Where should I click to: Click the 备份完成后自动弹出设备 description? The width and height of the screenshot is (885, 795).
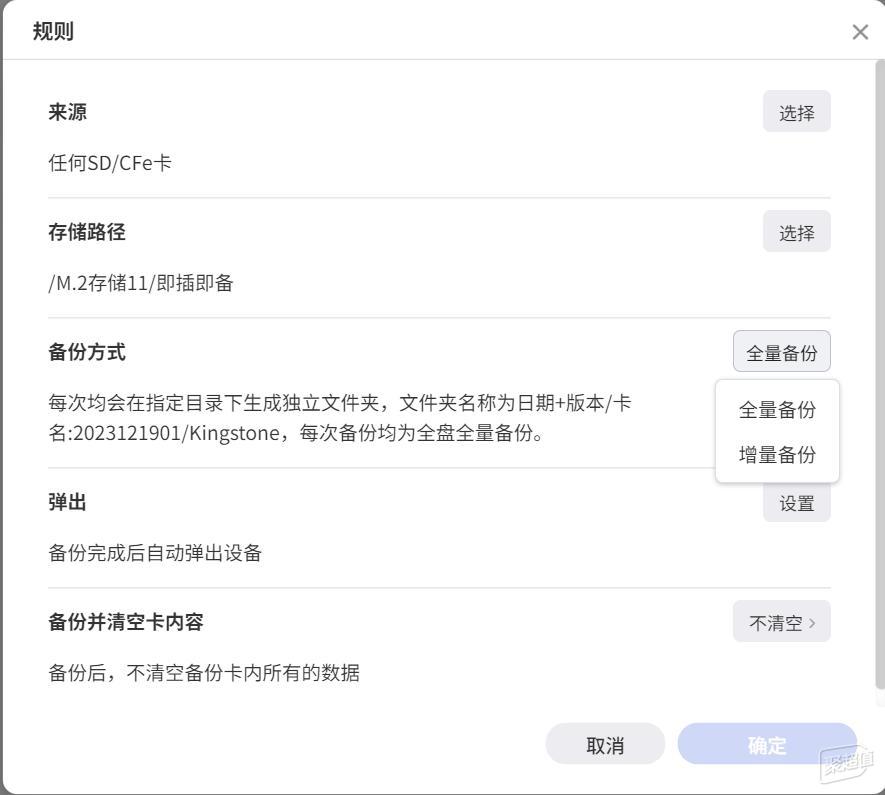click(155, 553)
